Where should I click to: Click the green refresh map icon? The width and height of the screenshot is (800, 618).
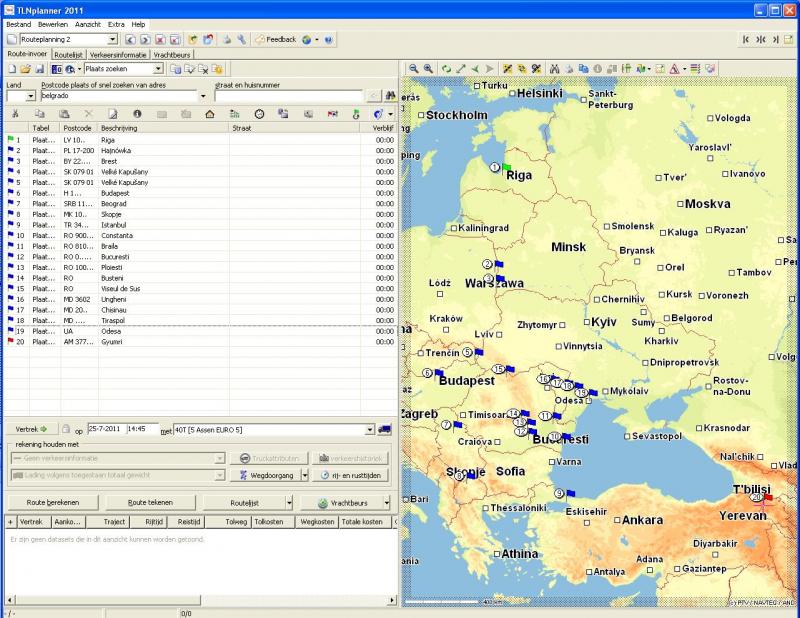[x=446, y=69]
